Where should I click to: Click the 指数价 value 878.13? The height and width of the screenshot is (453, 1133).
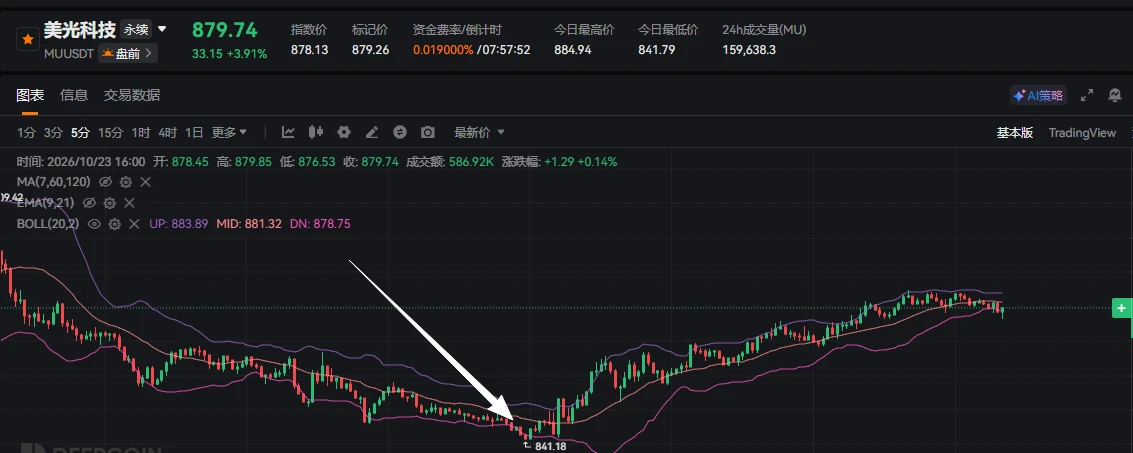coord(309,50)
